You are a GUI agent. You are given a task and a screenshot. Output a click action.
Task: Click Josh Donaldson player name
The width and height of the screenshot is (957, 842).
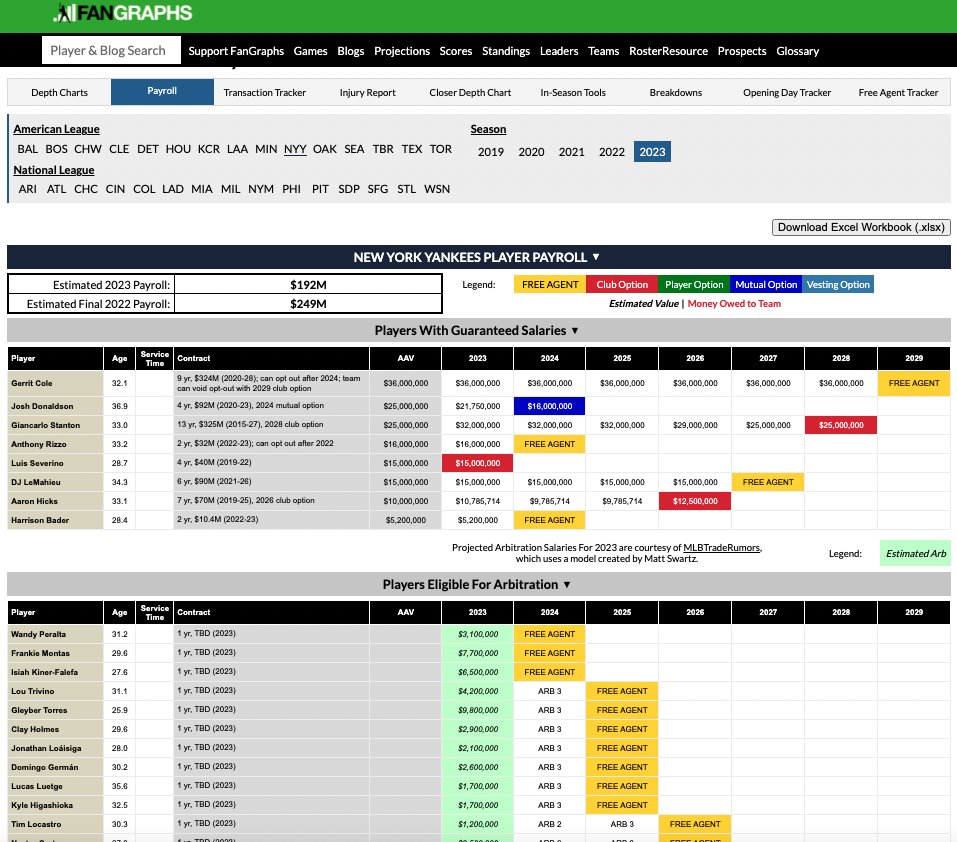42,406
